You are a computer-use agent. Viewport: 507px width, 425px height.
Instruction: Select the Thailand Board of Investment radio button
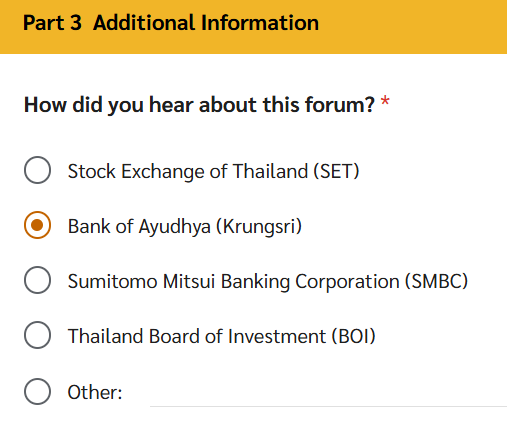[x=37, y=335]
